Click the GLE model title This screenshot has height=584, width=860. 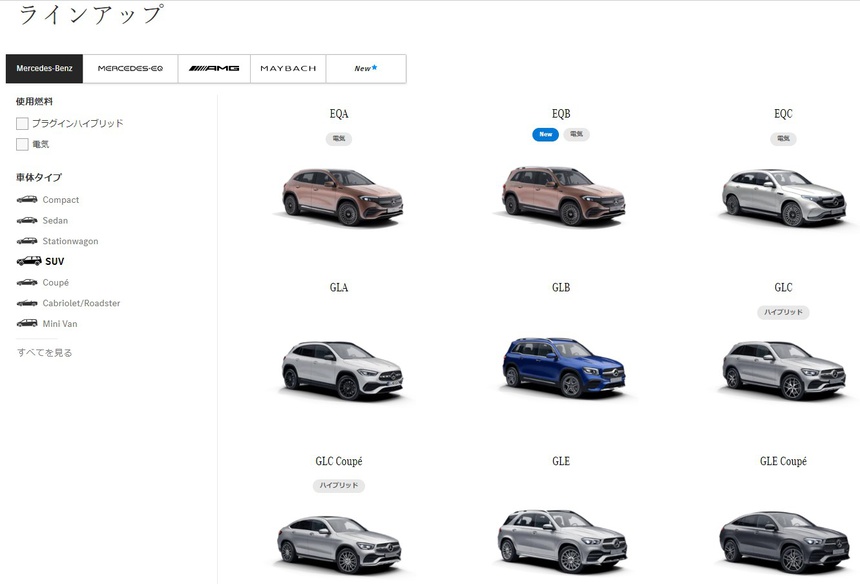pyautogui.click(x=561, y=461)
